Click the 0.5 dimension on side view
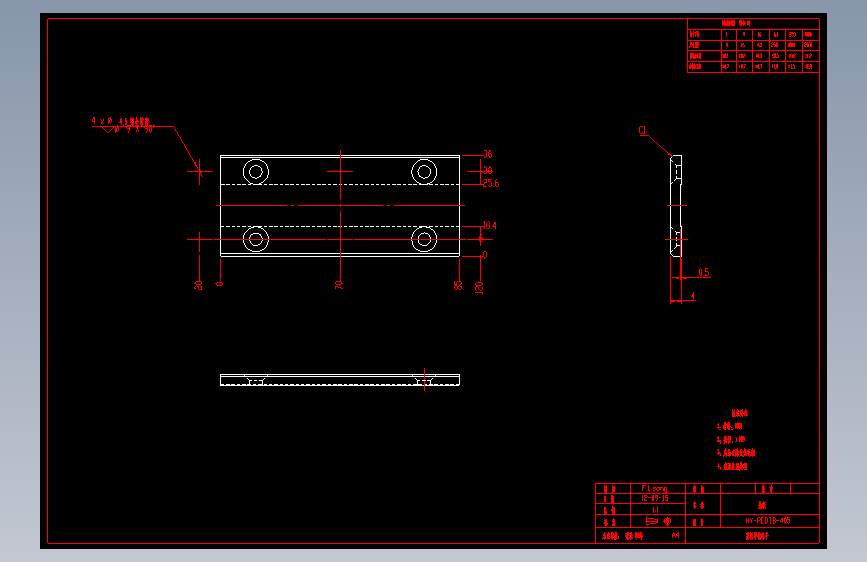The height and width of the screenshot is (562, 867). 703,272
